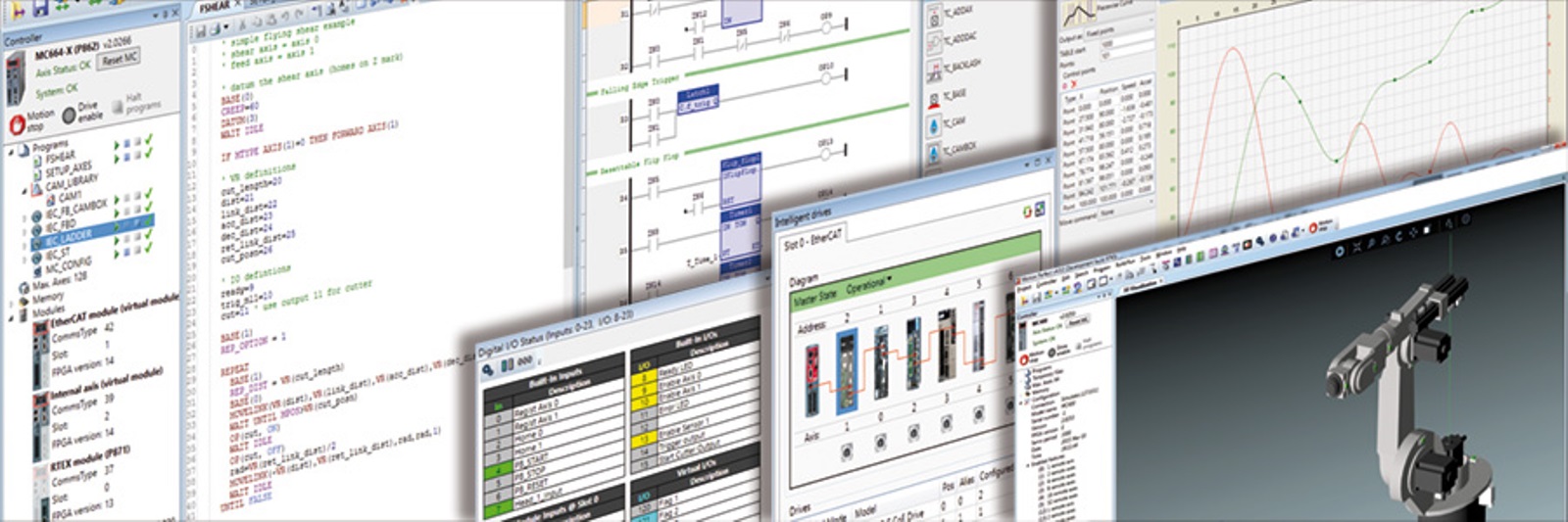
Task: Click Reset MC in robot window controller panel
Action: (x=1078, y=320)
